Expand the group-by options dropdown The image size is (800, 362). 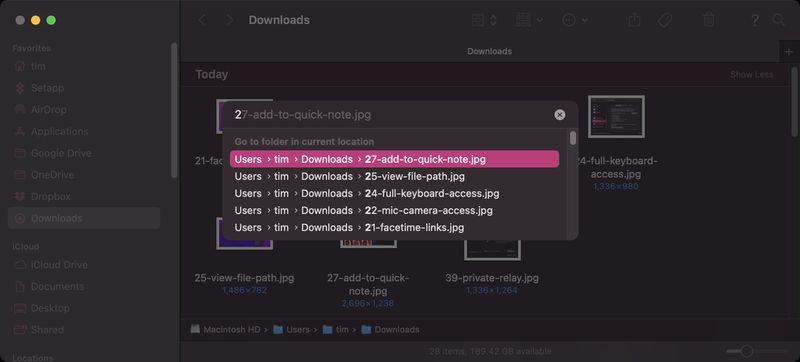click(529, 20)
